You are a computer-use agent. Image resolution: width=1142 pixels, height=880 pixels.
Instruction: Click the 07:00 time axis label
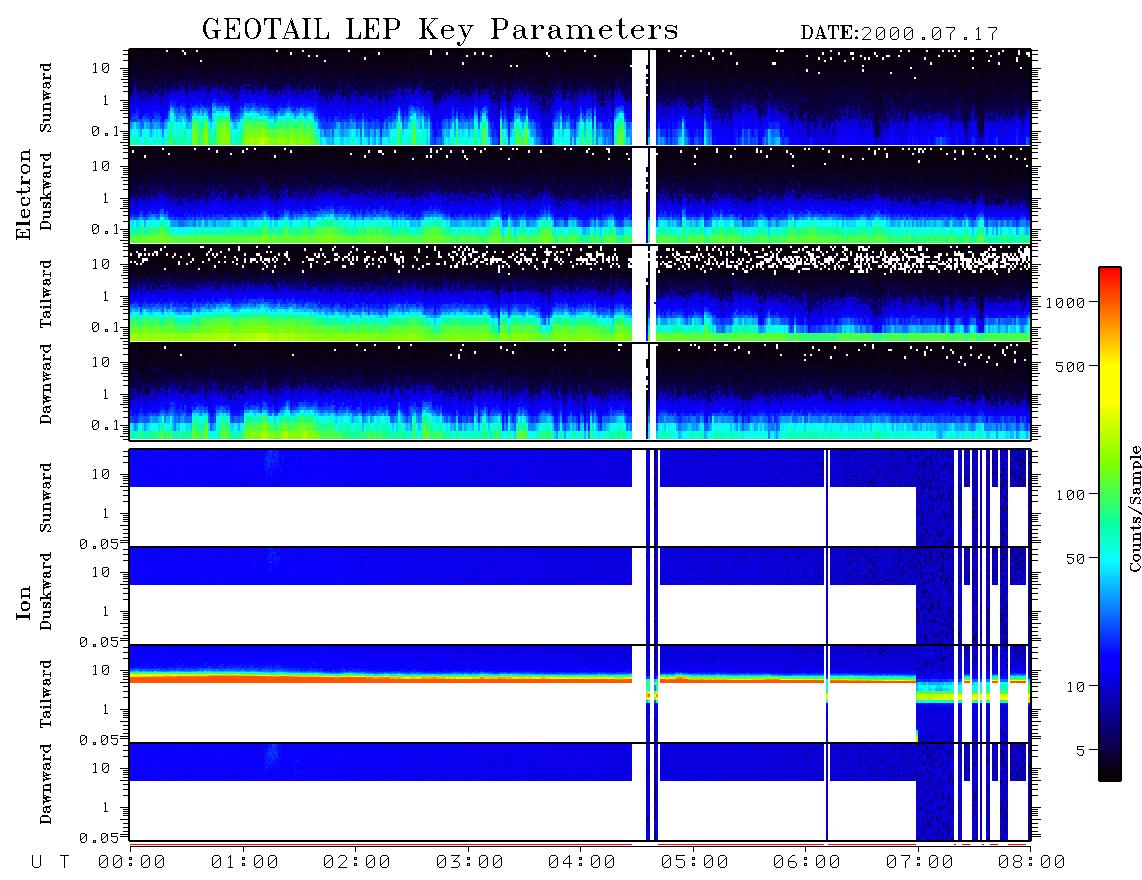920,863
